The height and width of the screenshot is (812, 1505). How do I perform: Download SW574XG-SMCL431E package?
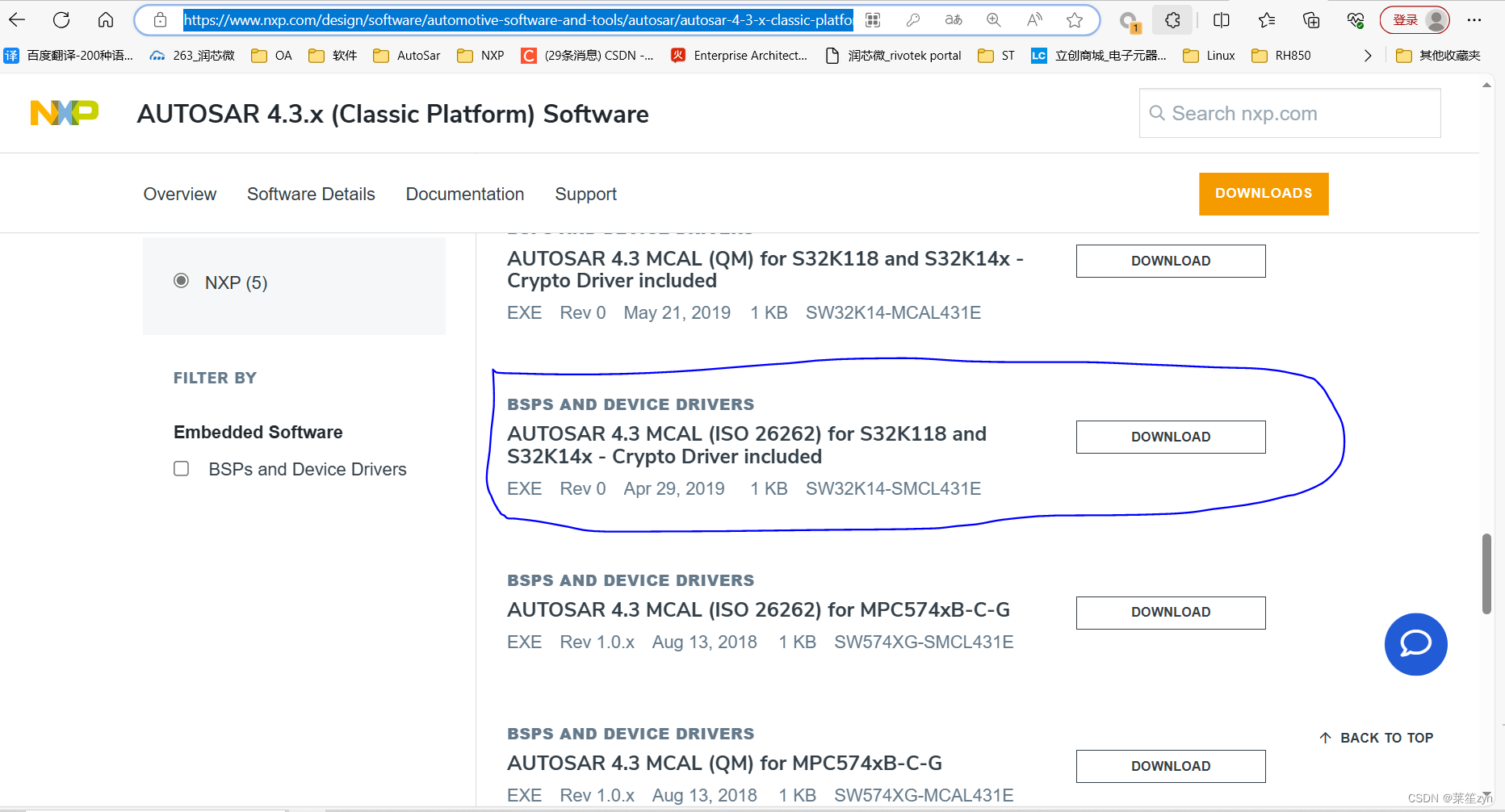coord(1171,613)
